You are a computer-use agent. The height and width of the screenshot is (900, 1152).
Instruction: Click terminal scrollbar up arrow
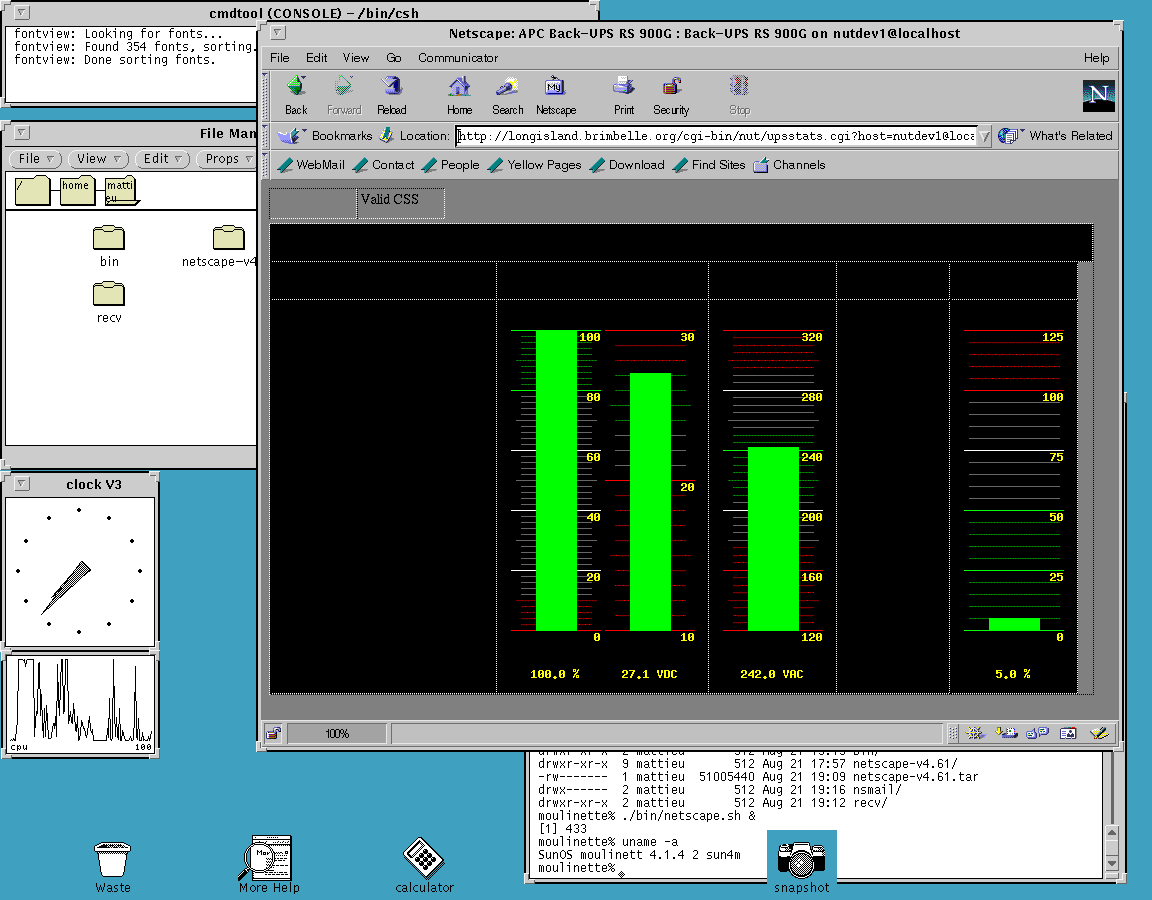point(1112,832)
